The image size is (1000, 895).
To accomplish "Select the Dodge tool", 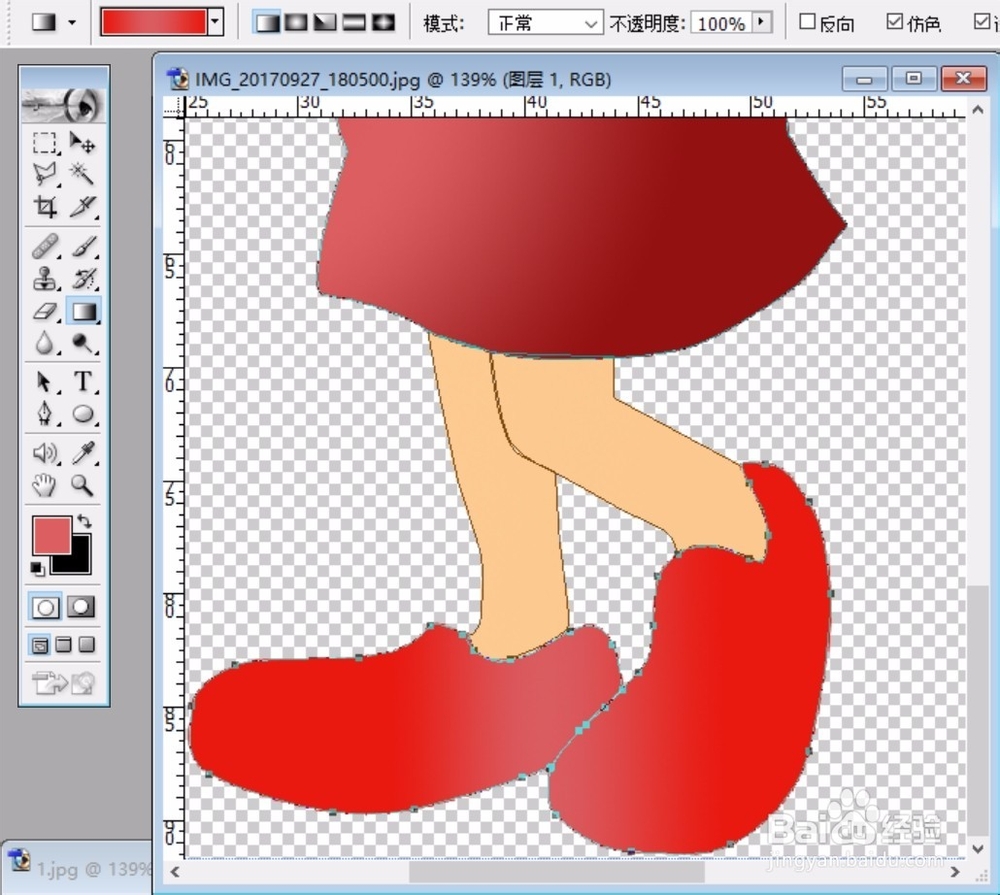I will click(x=82, y=343).
